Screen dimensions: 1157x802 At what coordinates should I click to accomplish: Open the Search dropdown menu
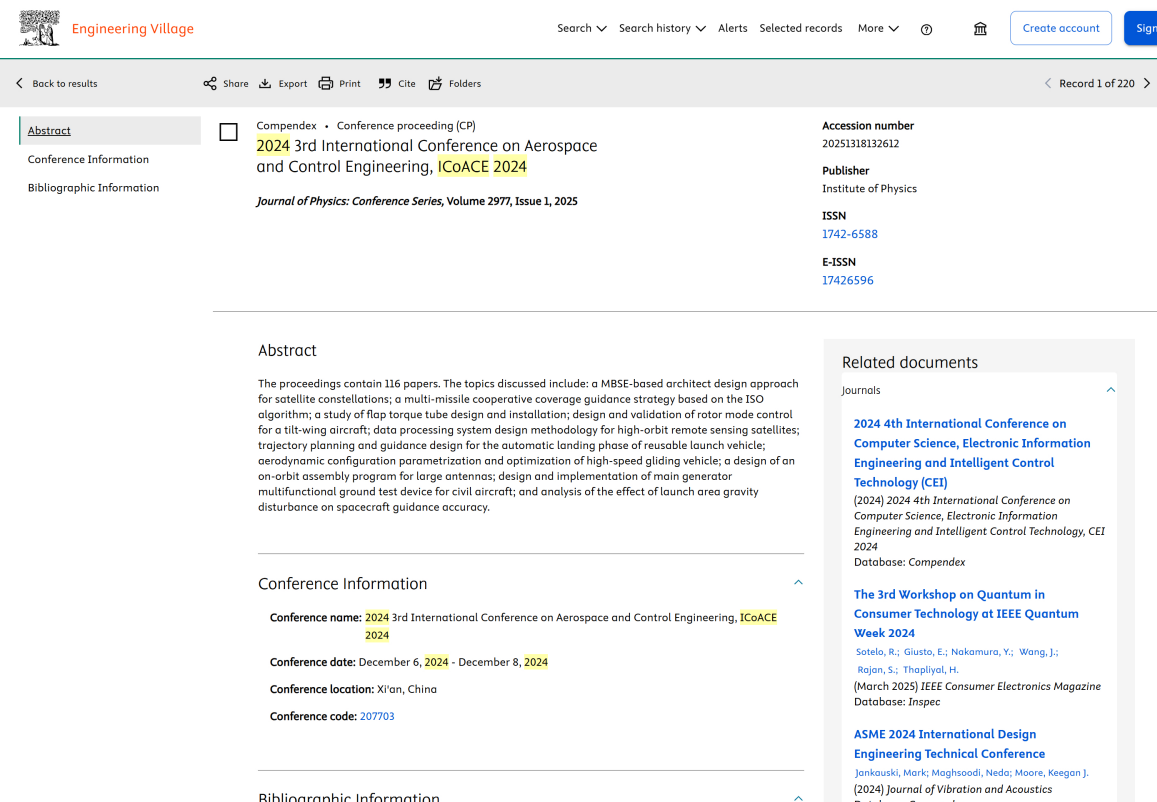click(x=581, y=28)
